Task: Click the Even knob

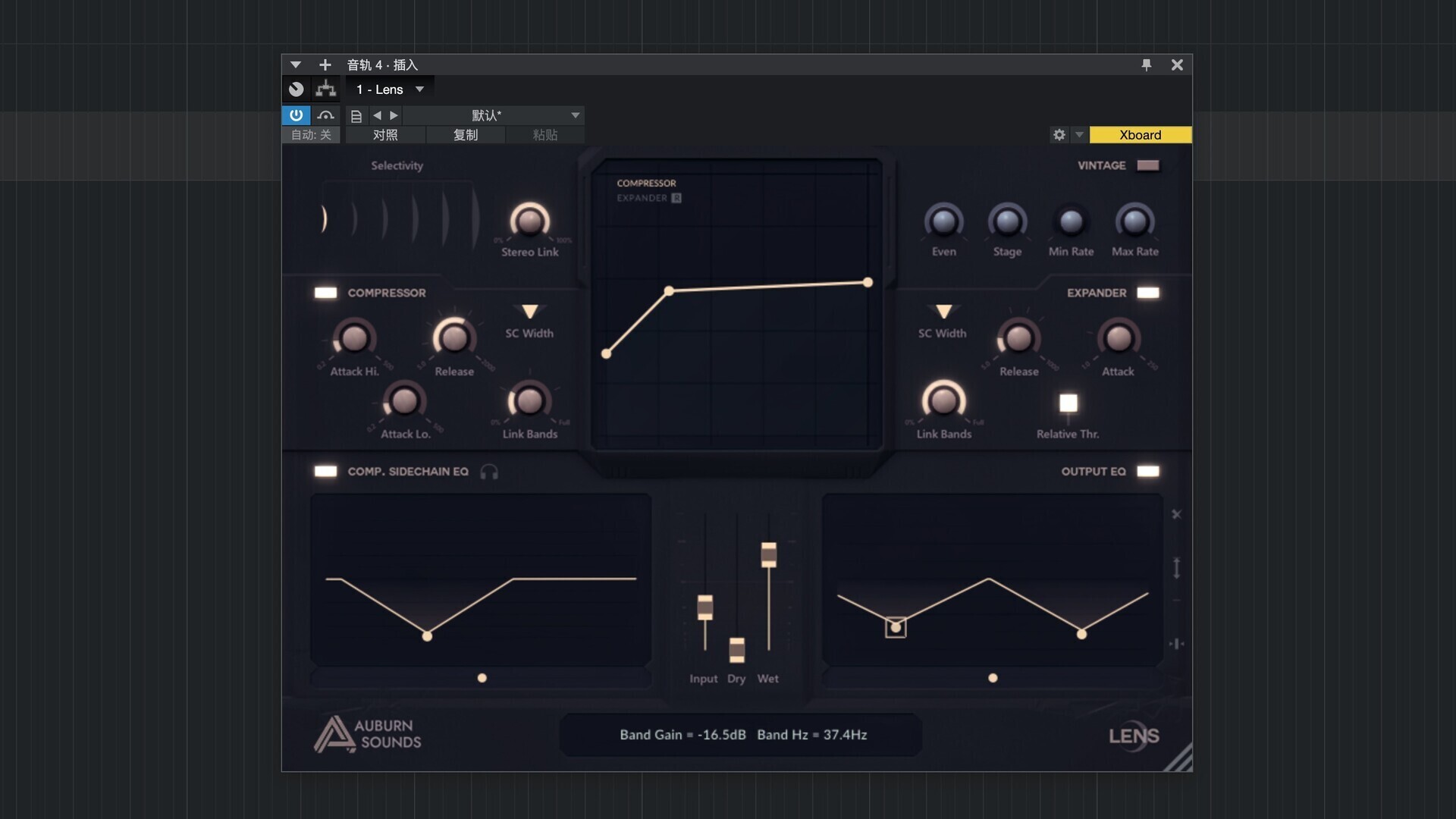Action: (943, 221)
